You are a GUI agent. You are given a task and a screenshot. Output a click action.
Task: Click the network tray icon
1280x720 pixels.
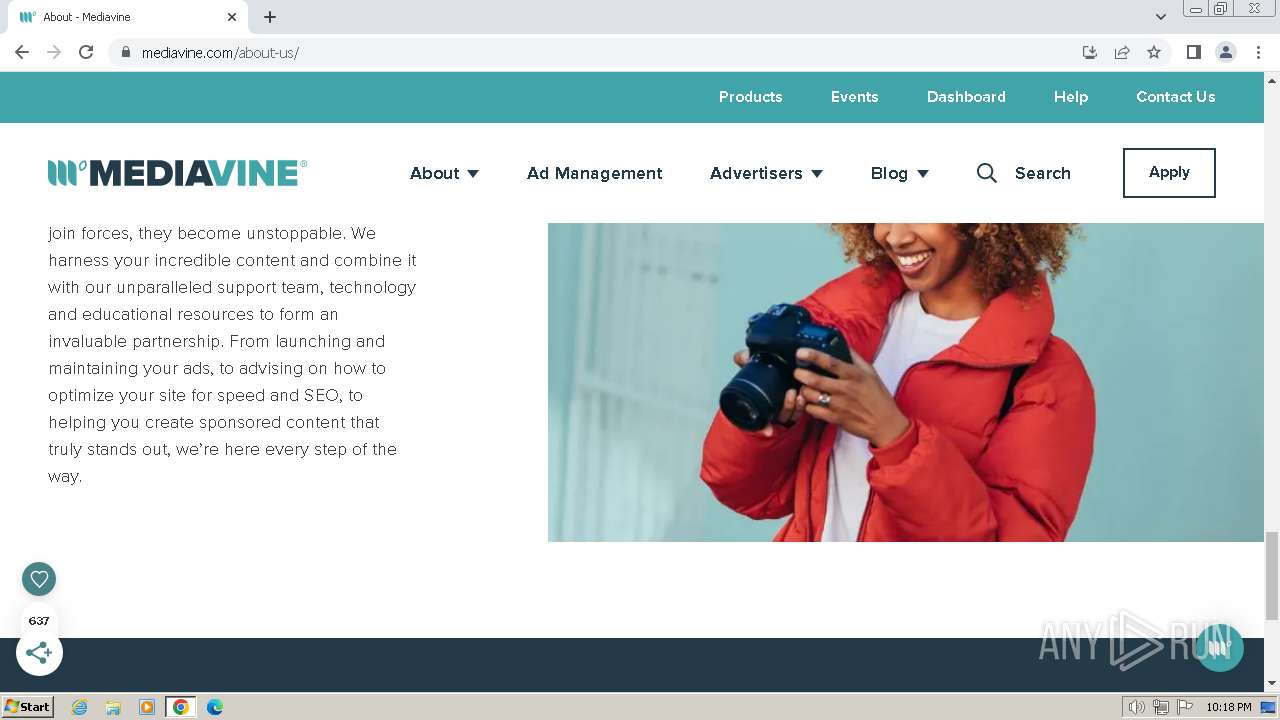click(x=1161, y=707)
